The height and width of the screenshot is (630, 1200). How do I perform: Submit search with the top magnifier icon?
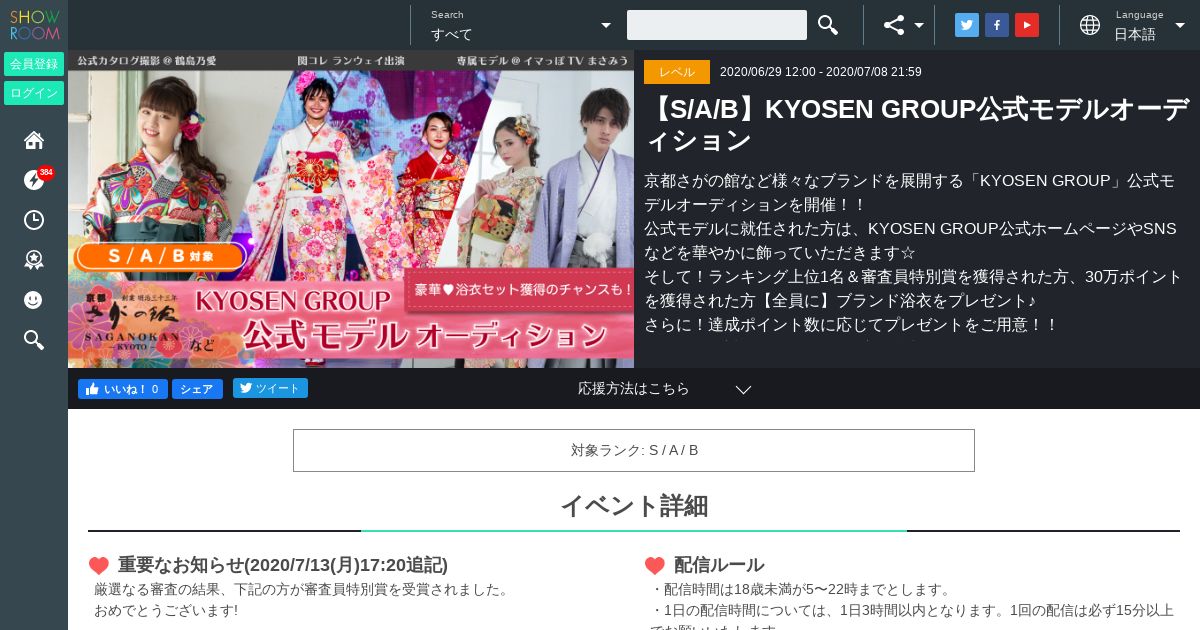[x=828, y=25]
